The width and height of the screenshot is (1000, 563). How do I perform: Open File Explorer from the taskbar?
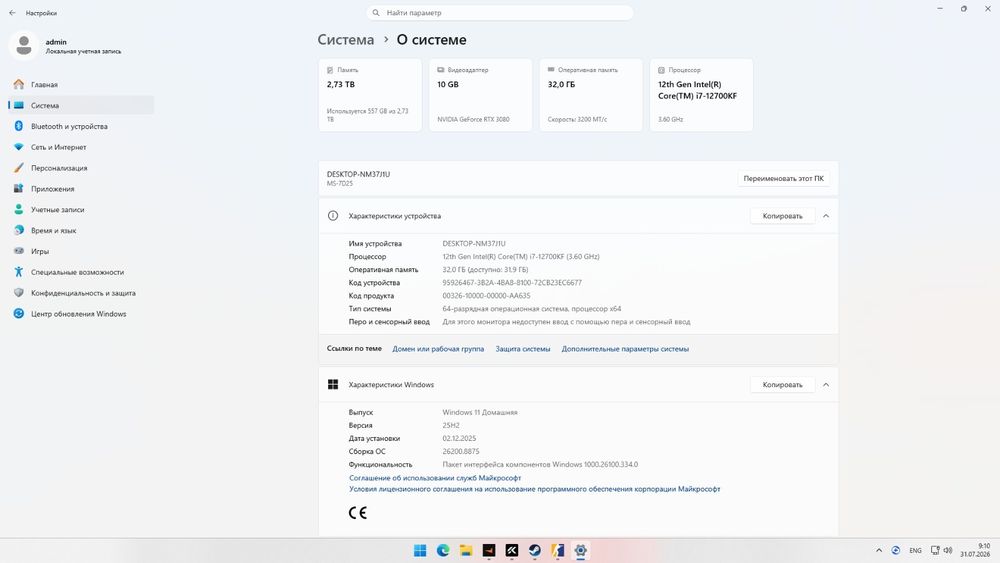(466, 550)
